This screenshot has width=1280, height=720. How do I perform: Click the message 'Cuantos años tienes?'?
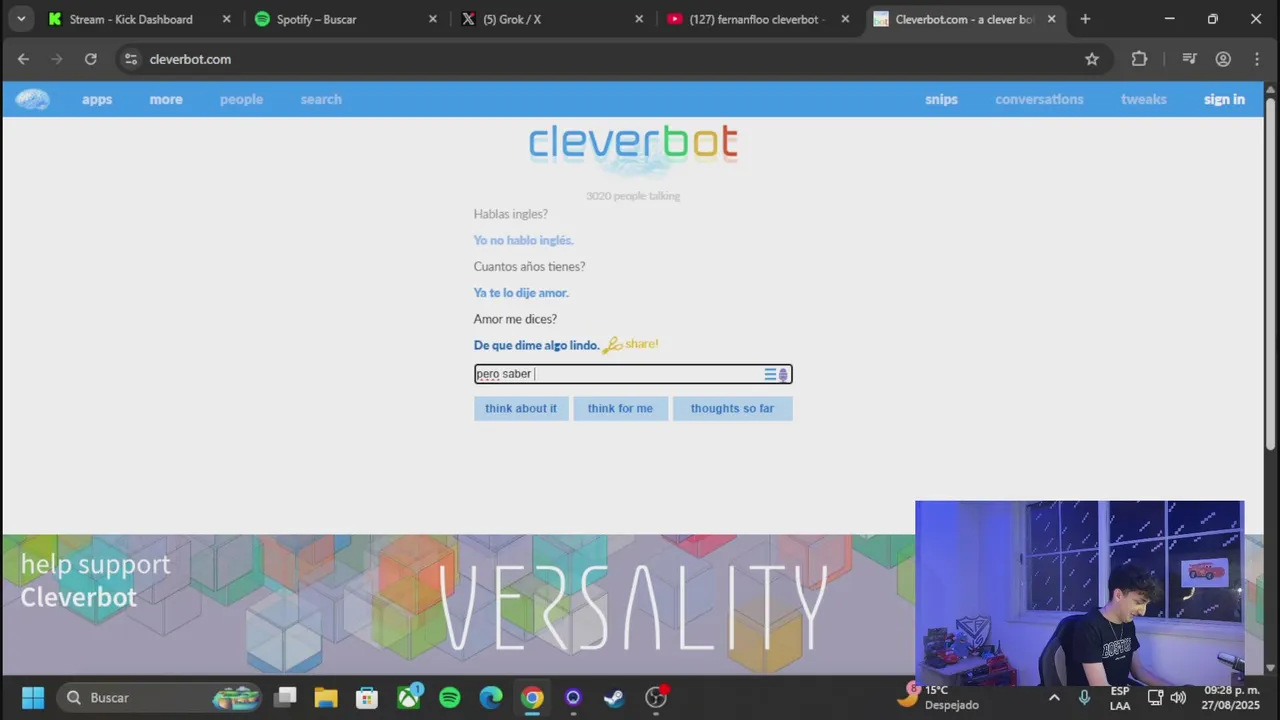[529, 266]
